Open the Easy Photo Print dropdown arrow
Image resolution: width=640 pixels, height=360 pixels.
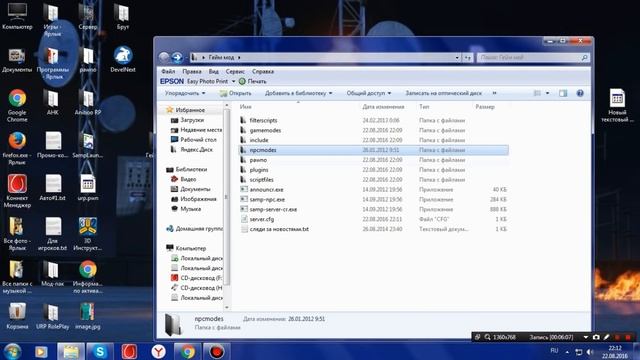233,82
